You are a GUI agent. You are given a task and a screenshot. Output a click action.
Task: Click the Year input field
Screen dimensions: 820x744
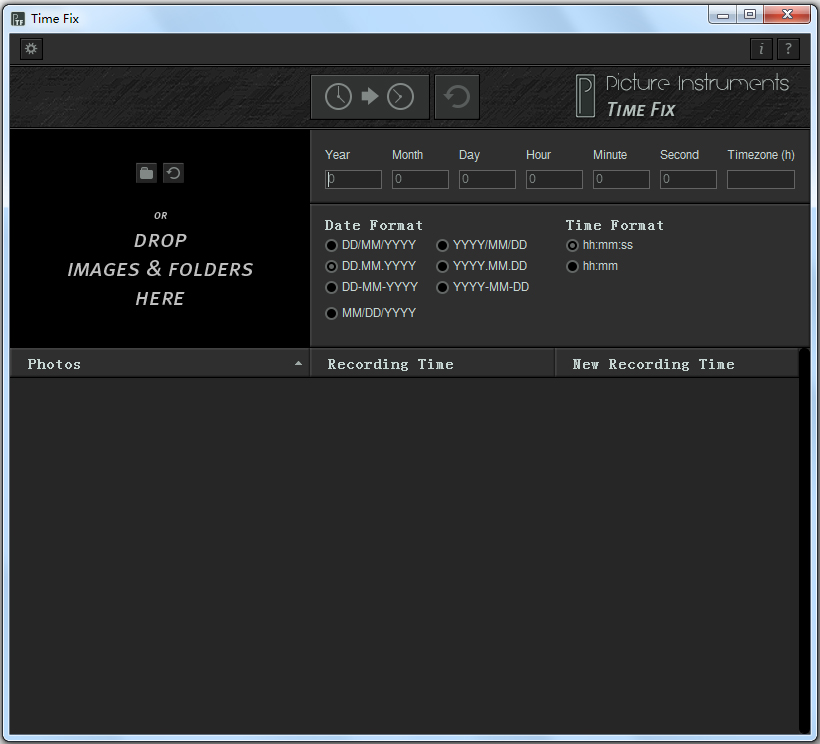pos(353,179)
